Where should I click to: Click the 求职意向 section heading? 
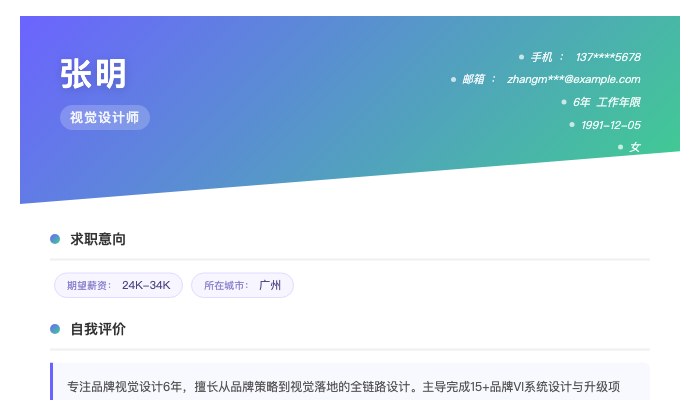coord(98,239)
